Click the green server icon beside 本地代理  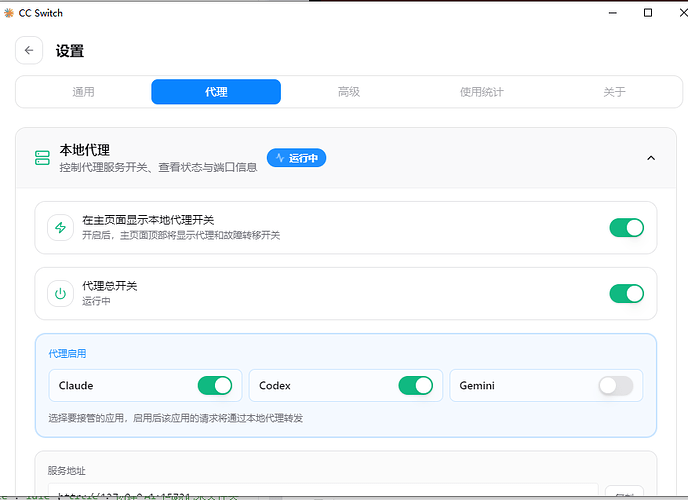pyautogui.click(x=42, y=158)
